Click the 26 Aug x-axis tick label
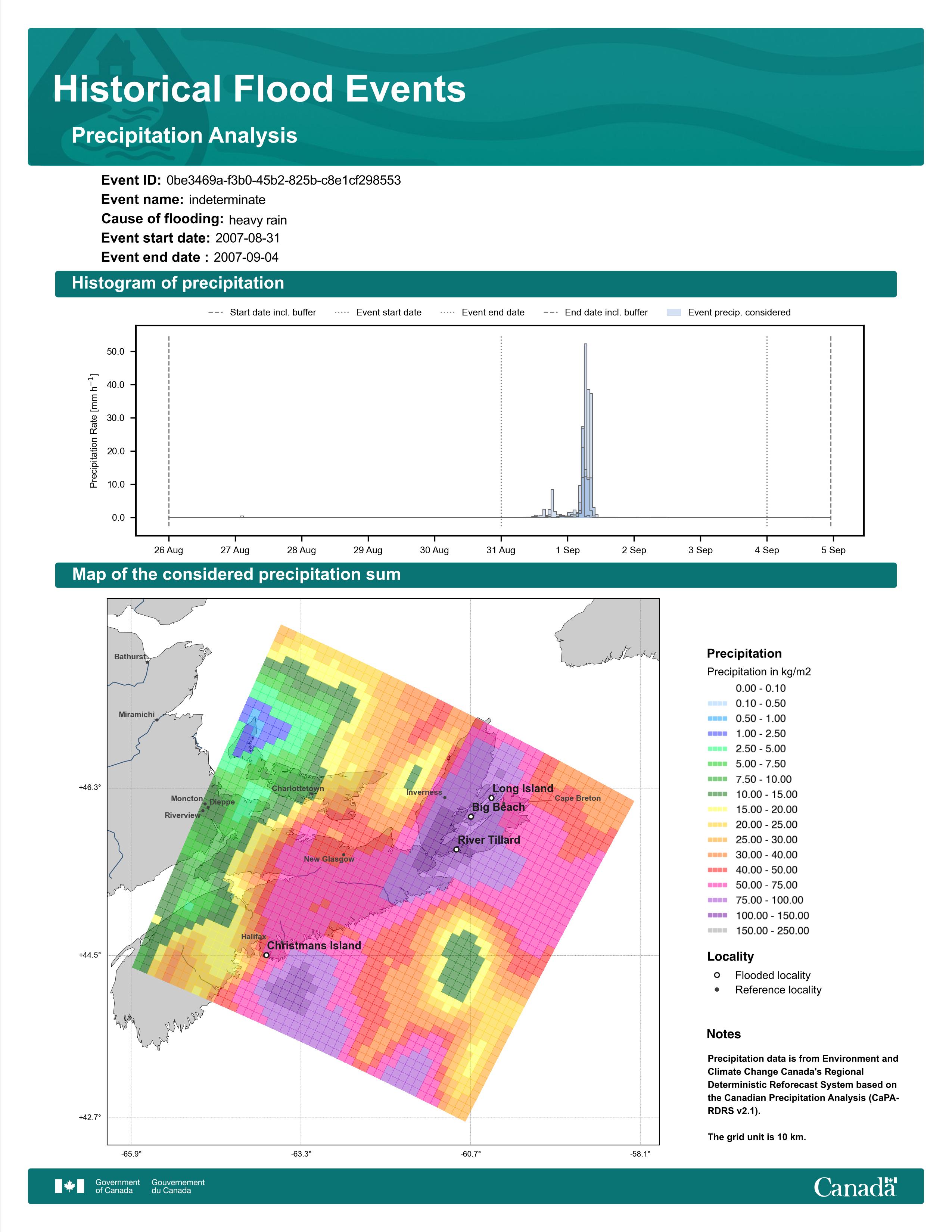 (x=169, y=550)
